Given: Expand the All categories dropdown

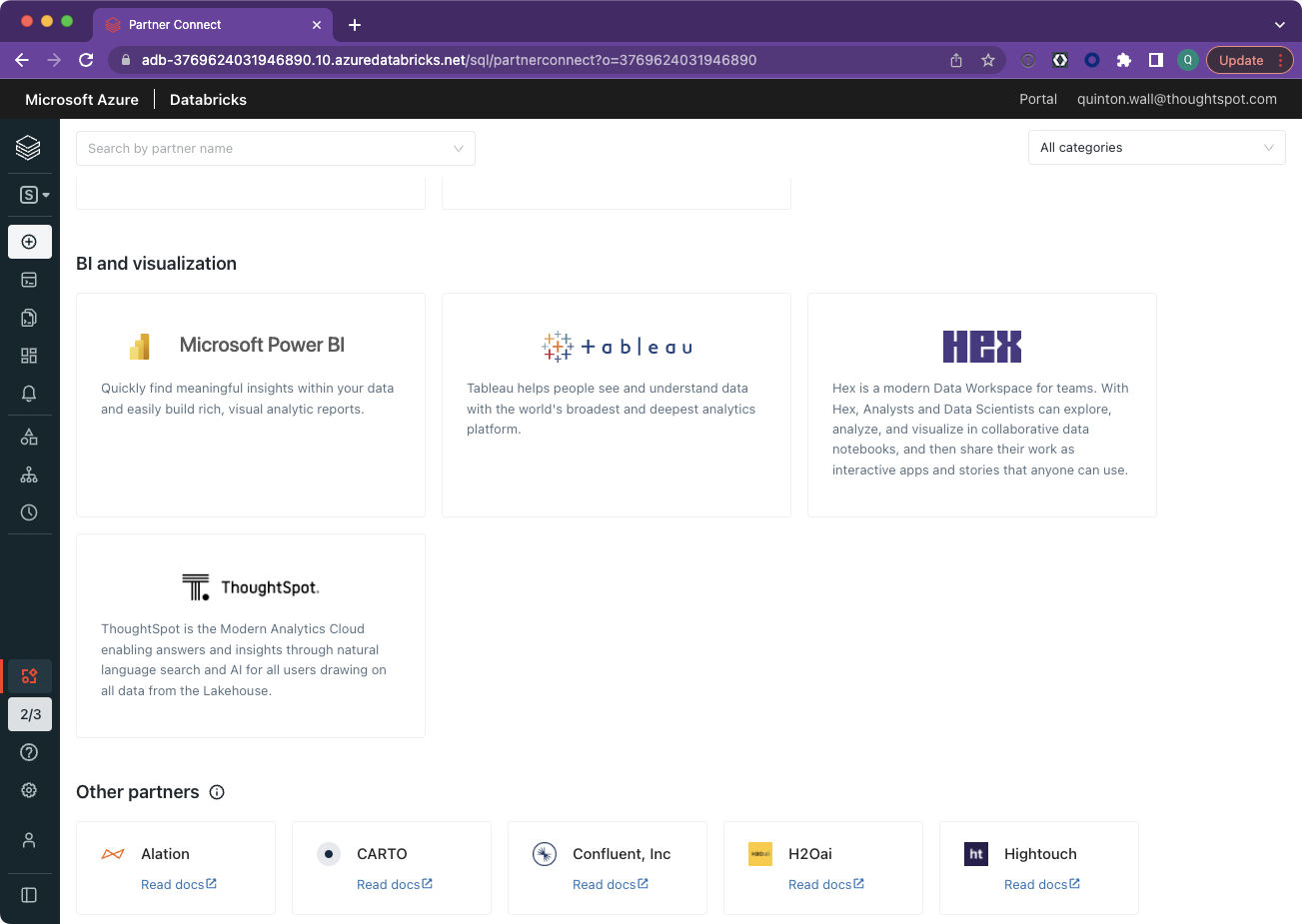Looking at the screenshot, I should (1156, 148).
